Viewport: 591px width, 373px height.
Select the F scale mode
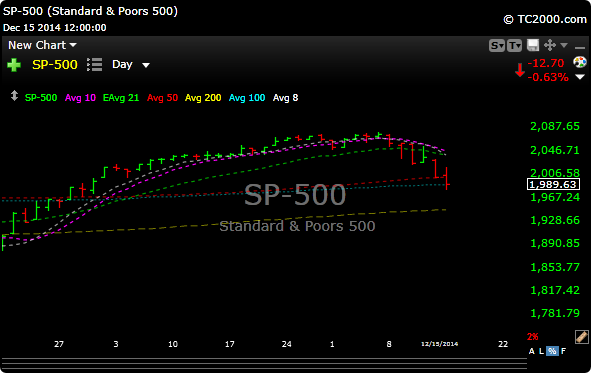pyautogui.click(x=563, y=351)
